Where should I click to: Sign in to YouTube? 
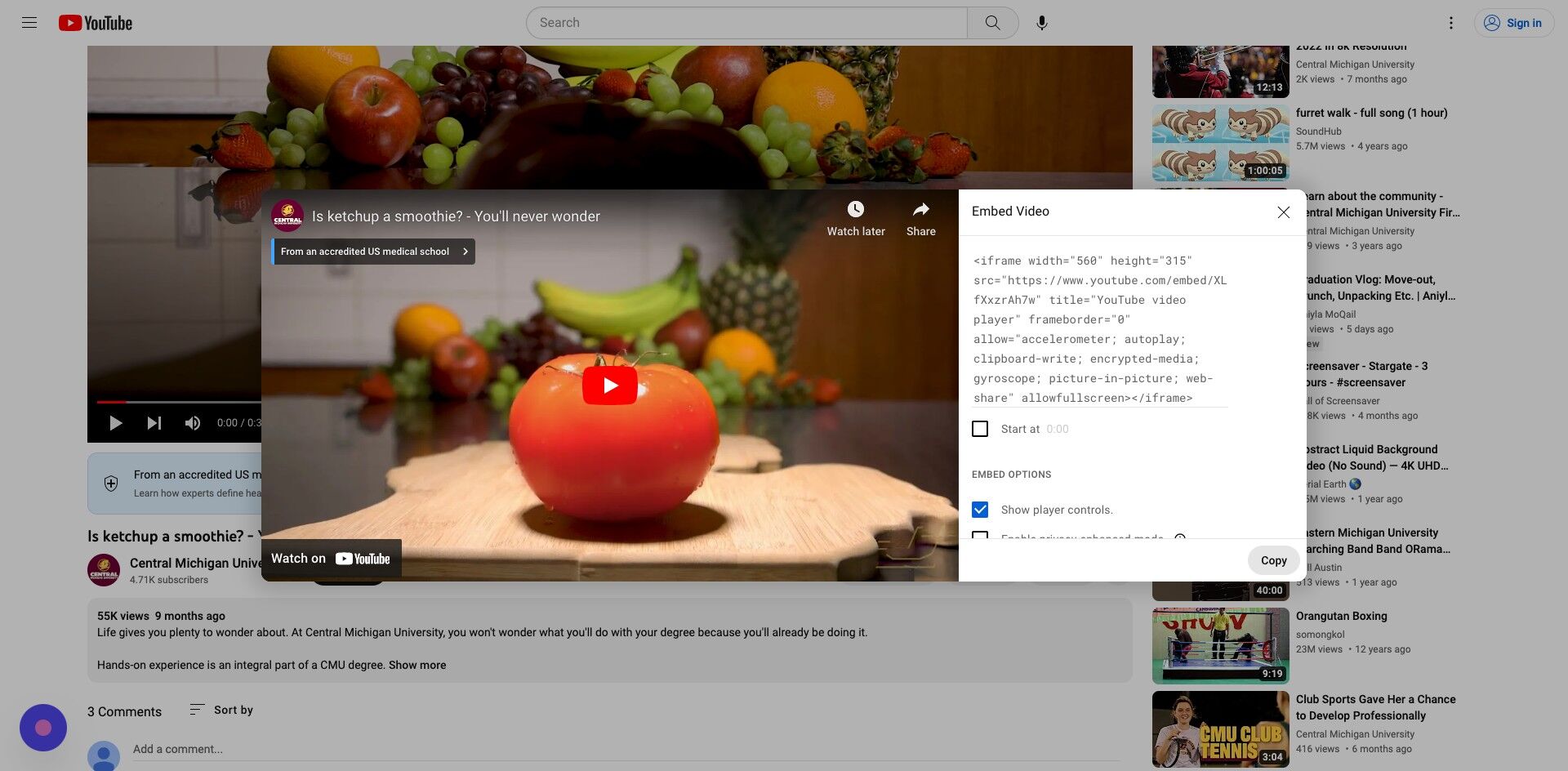click(1513, 23)
